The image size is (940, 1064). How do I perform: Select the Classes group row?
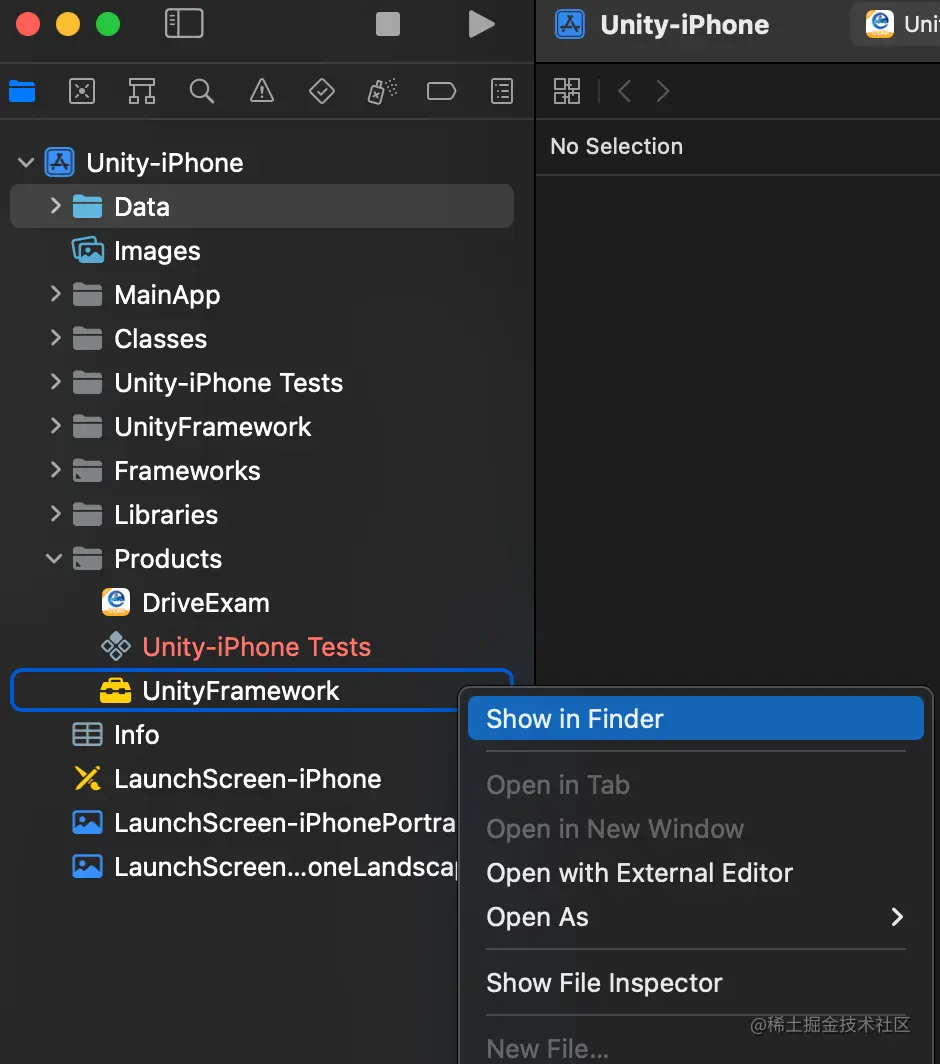262,339
